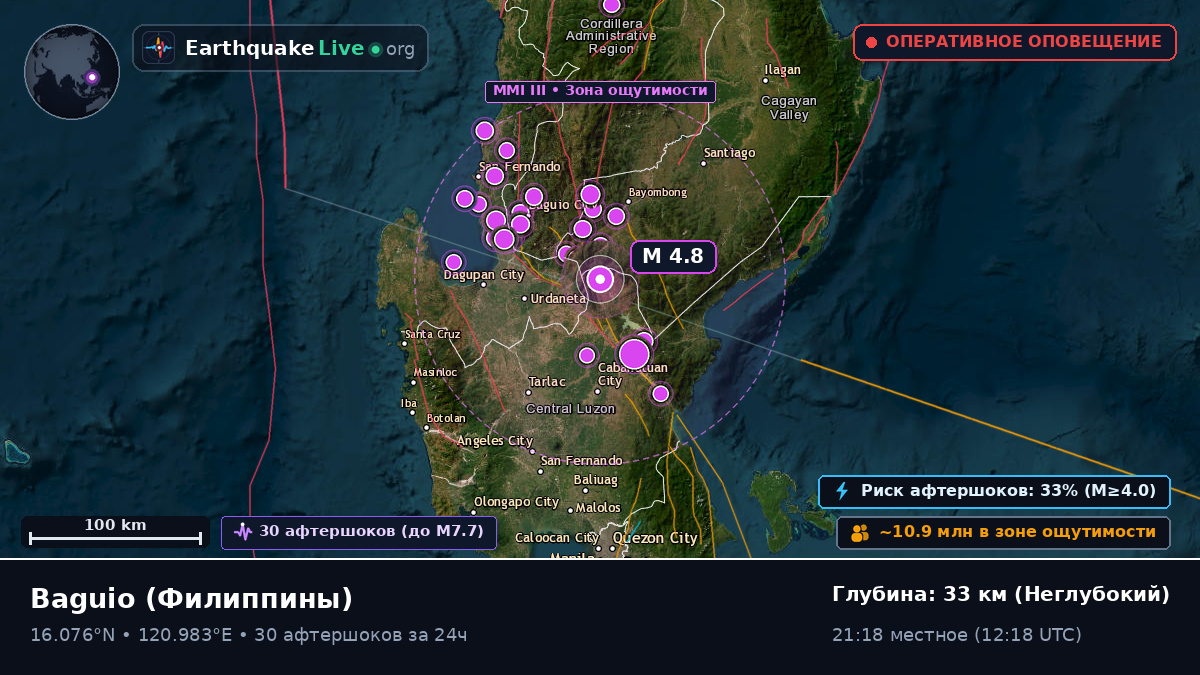Click the people icon on population badge
This screenshot has height=675, width=1200.
tap(860, 533)
